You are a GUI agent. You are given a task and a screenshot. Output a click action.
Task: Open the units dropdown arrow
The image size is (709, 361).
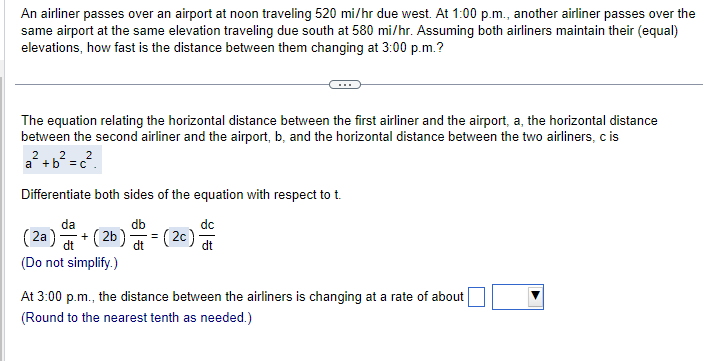[535, 296]
